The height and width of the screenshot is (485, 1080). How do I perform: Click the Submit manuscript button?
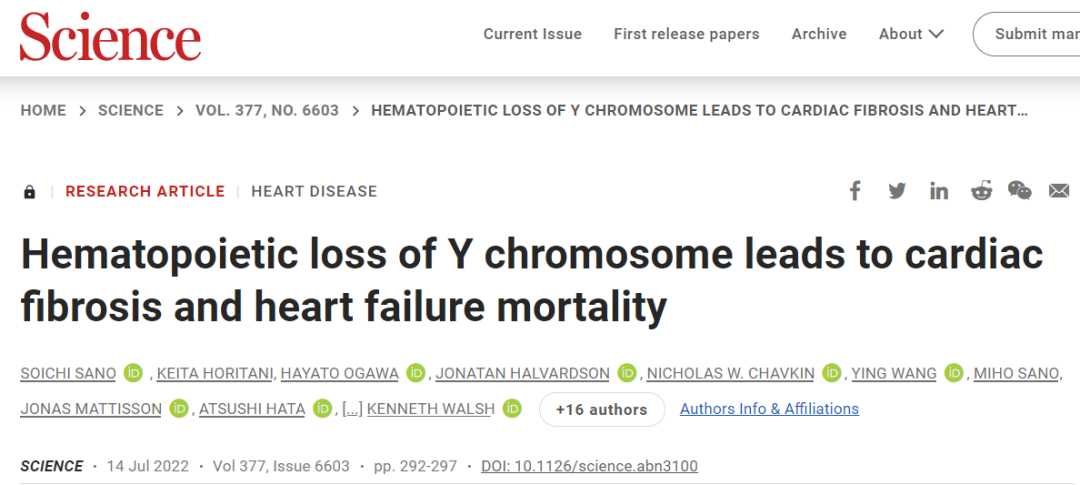click(1027, 34)
